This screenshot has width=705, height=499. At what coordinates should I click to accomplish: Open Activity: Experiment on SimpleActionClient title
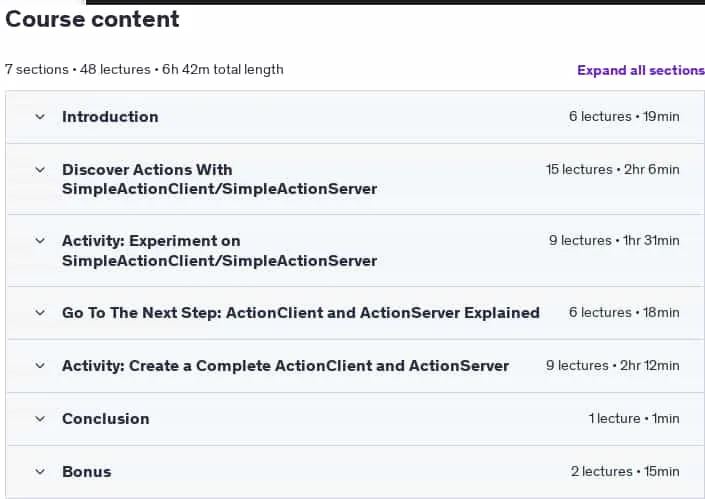[x=219, y=250]
